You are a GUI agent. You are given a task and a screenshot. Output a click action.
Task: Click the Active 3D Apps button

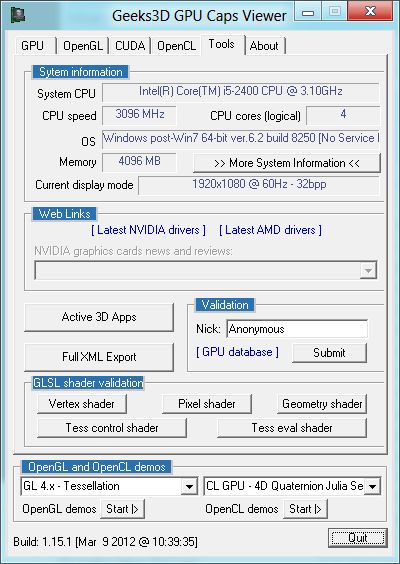99,317
